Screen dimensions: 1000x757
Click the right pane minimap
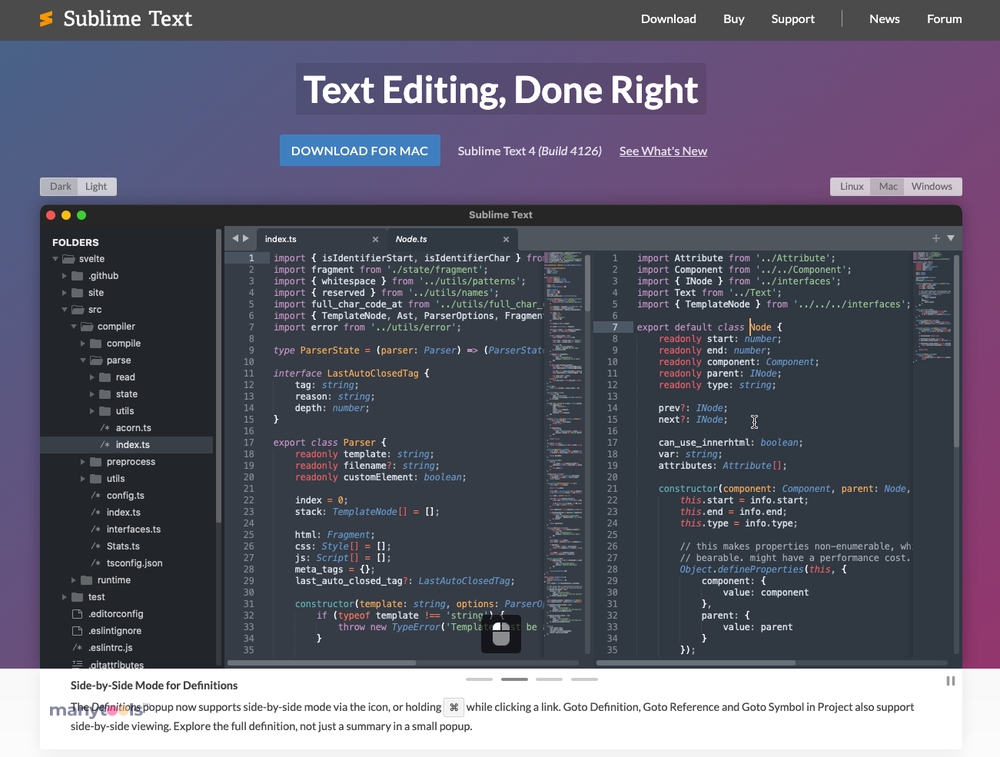932,307
